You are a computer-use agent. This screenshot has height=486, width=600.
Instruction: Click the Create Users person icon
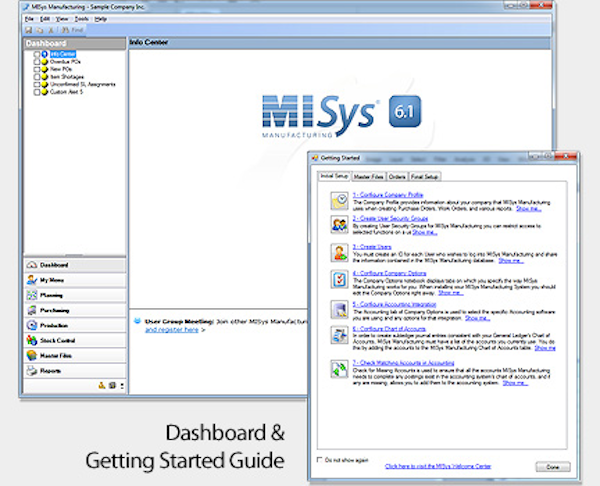(339, 253)
